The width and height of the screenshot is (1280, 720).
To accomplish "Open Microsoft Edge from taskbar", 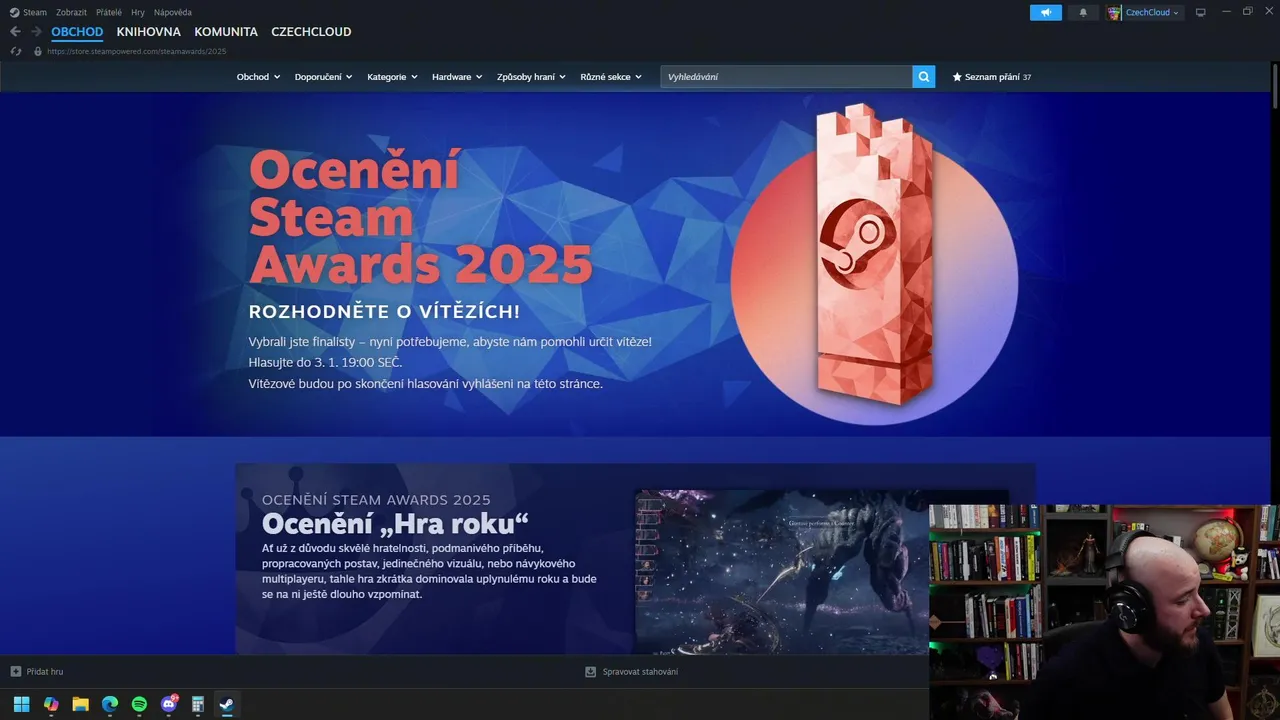I will click(x=110, y=704).
